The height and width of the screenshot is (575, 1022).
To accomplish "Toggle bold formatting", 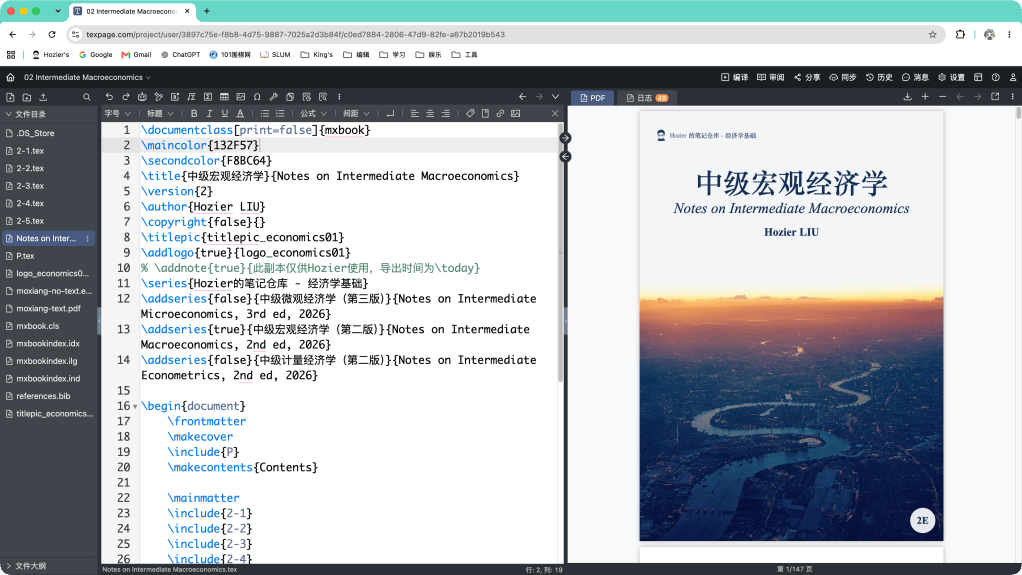I will coord(194,113).
